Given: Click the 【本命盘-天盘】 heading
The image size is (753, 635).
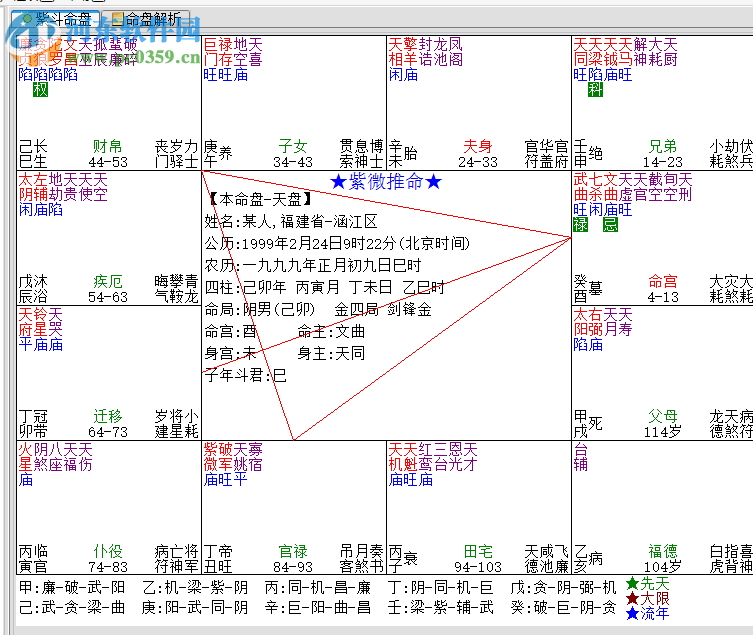Looking at the screenshot, I should [260, 199].
